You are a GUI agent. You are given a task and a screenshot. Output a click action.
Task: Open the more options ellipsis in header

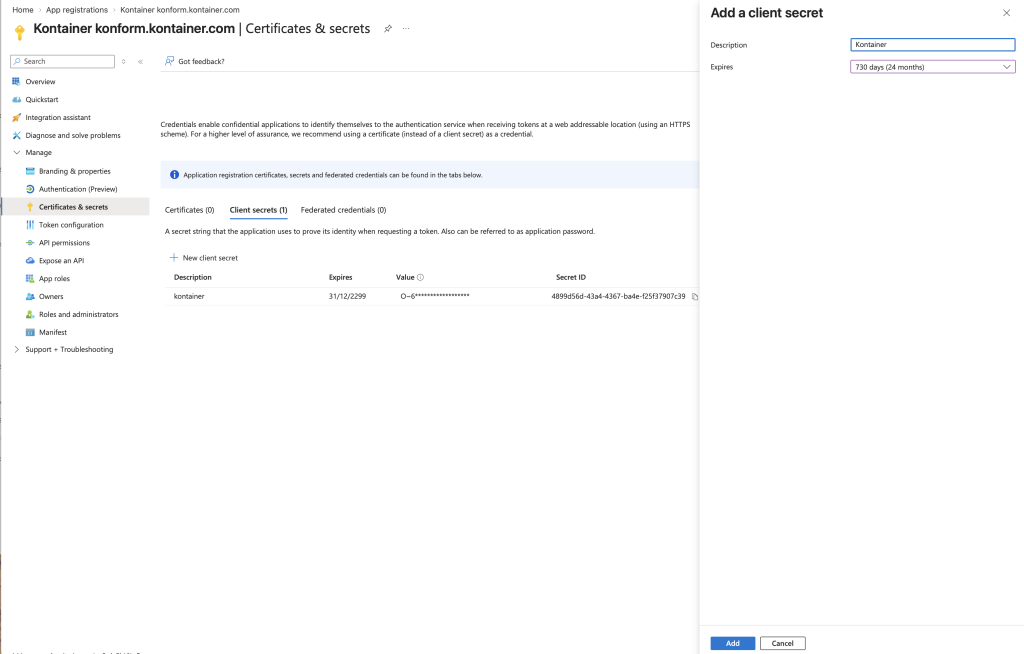(x=406, y=29)
